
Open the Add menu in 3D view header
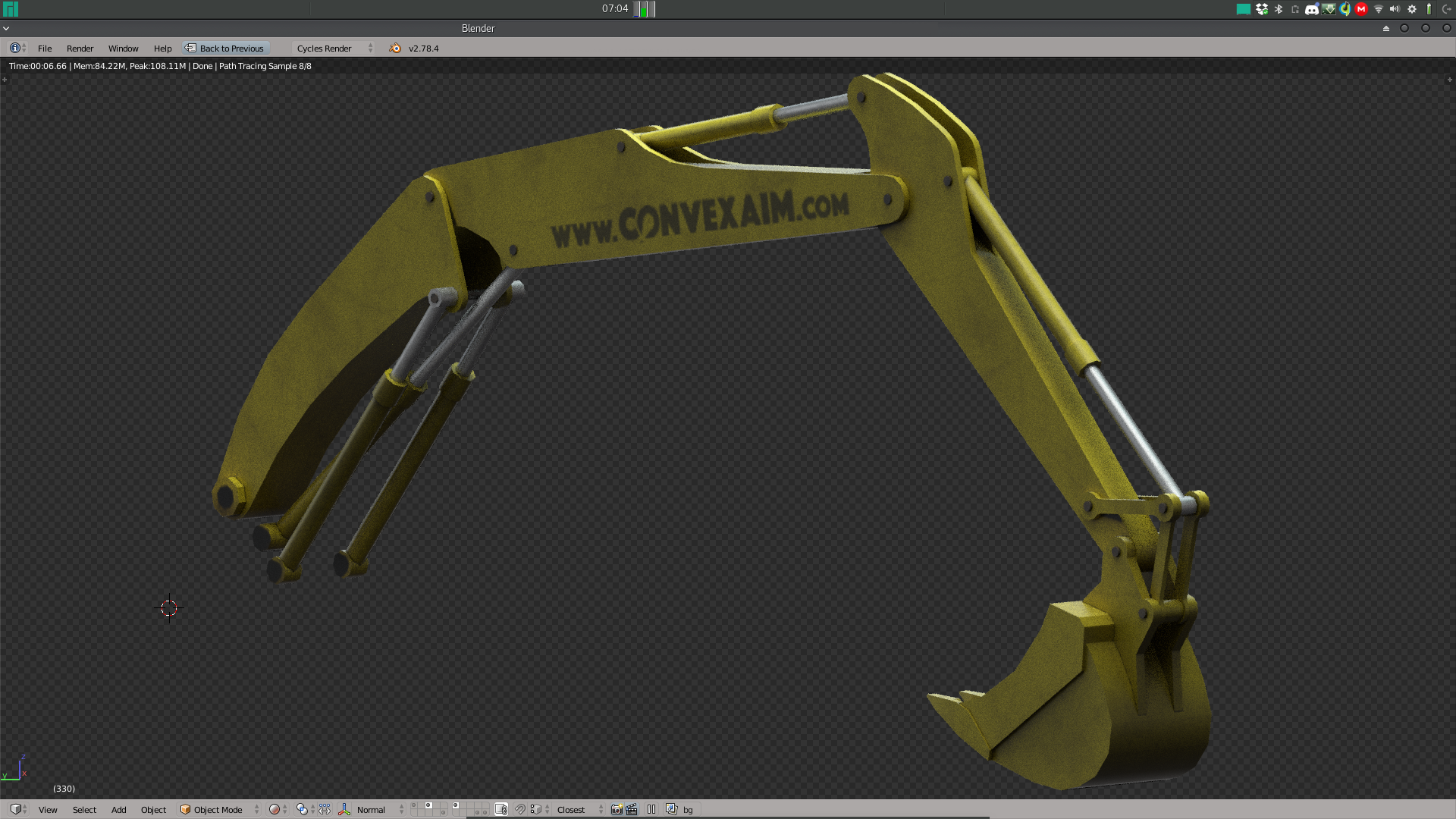pos(118,809)
